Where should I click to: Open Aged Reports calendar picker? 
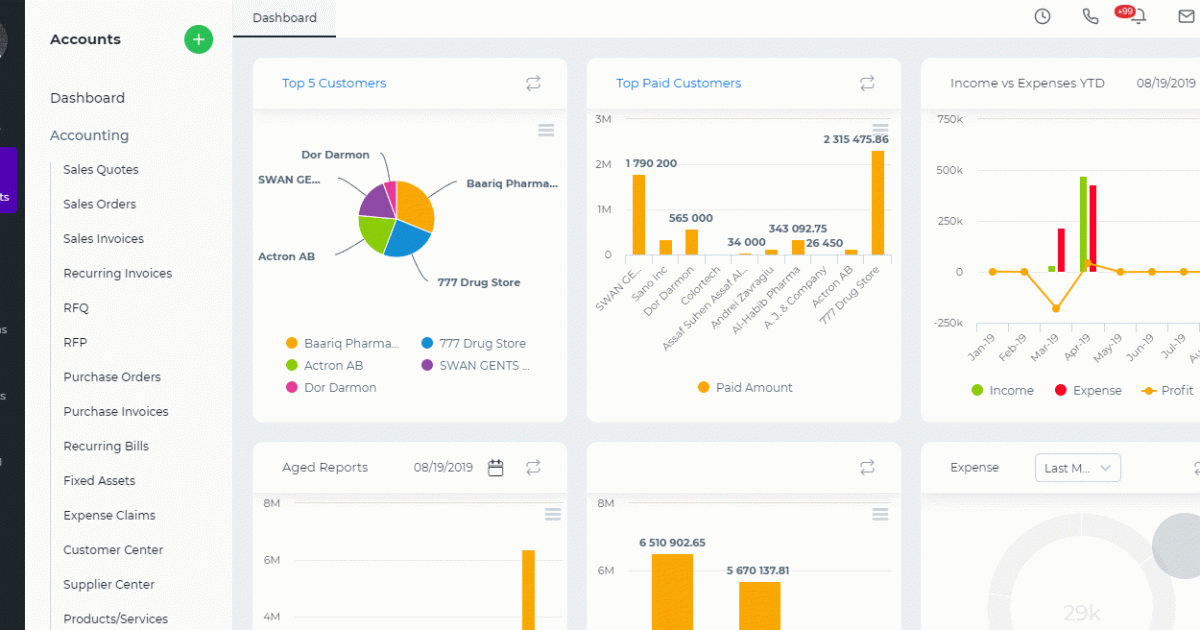point(495,467)
